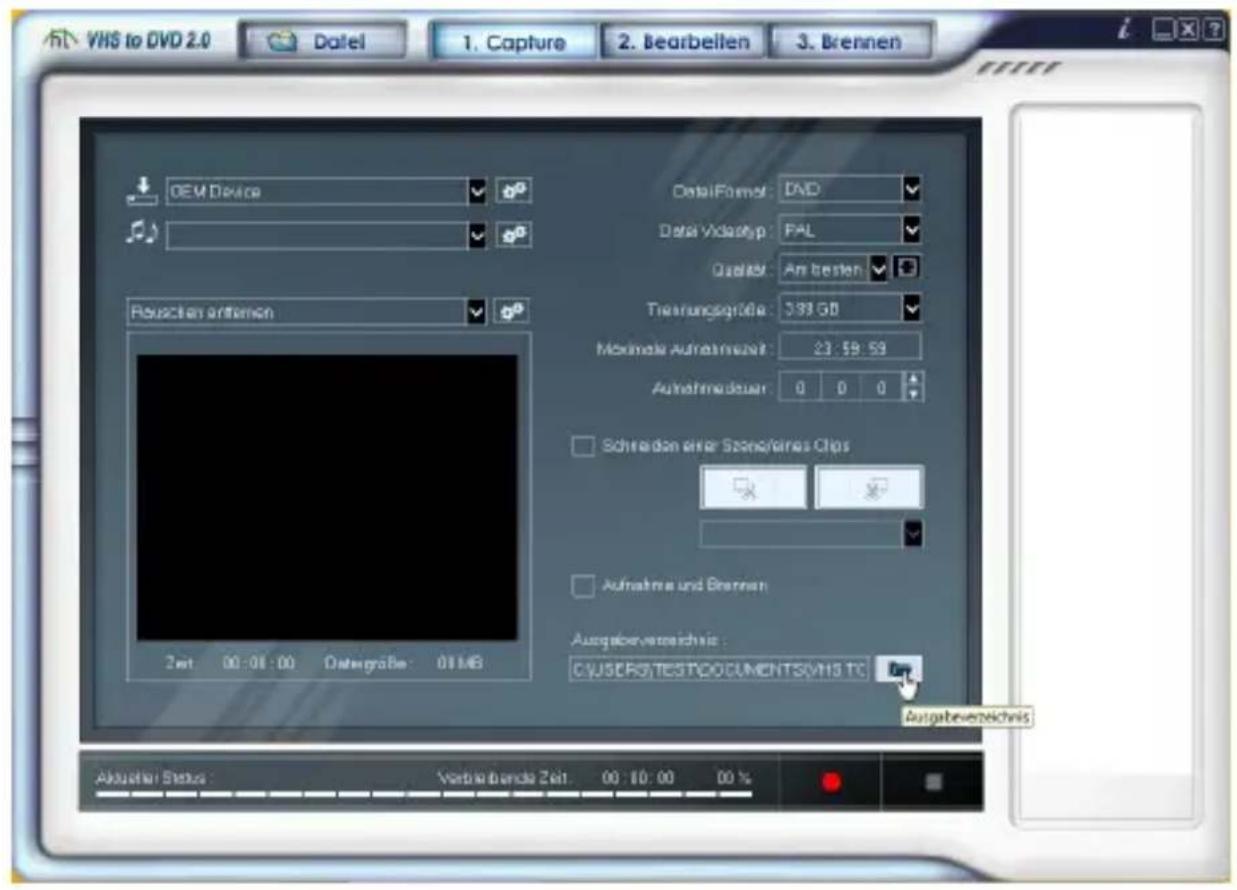Open the Datei Videotyp PAL dropdown
Screen dimensions: 1237x890
point(911,230)
